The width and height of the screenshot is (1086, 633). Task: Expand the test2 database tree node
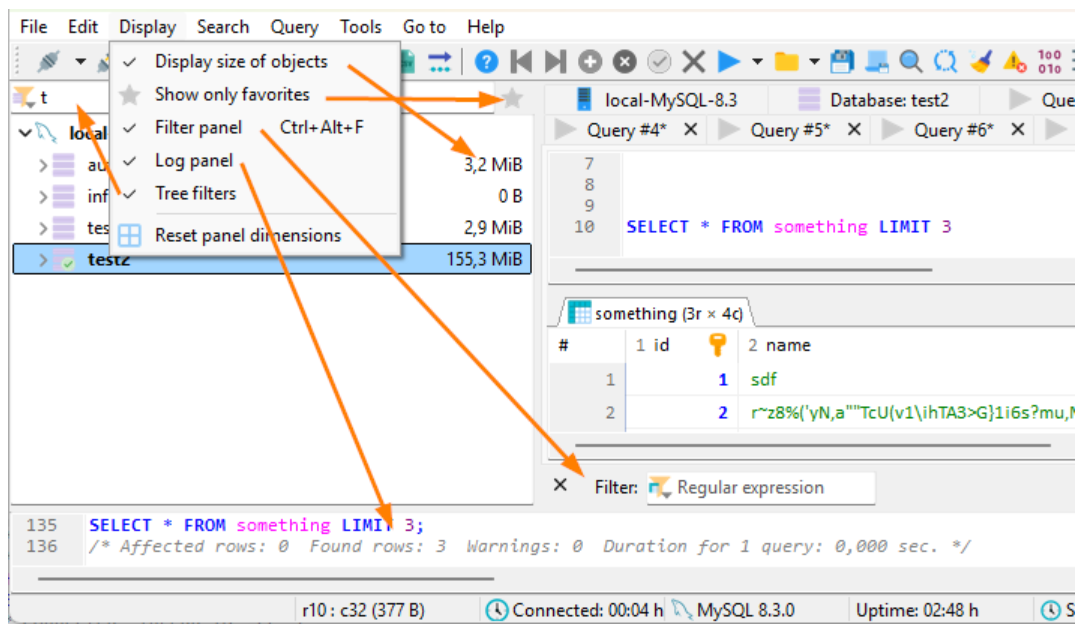(x=43, y=261)
